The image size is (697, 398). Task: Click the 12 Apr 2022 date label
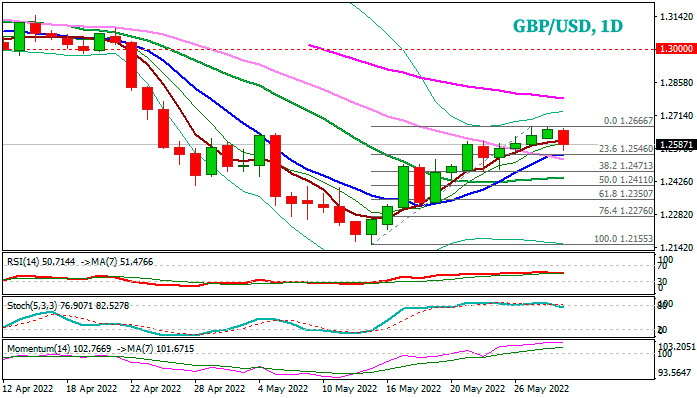(x=28, y=389)
